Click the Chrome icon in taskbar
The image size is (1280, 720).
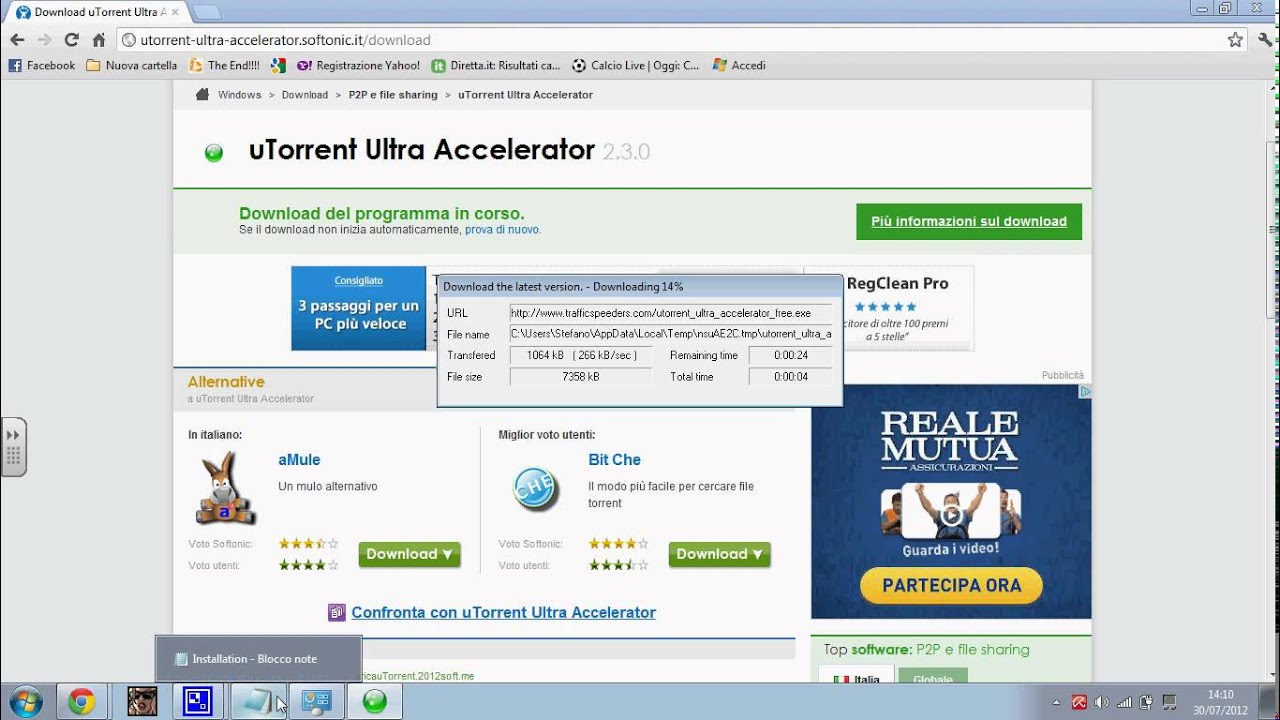pyautogui.click(x=82, y=702)
